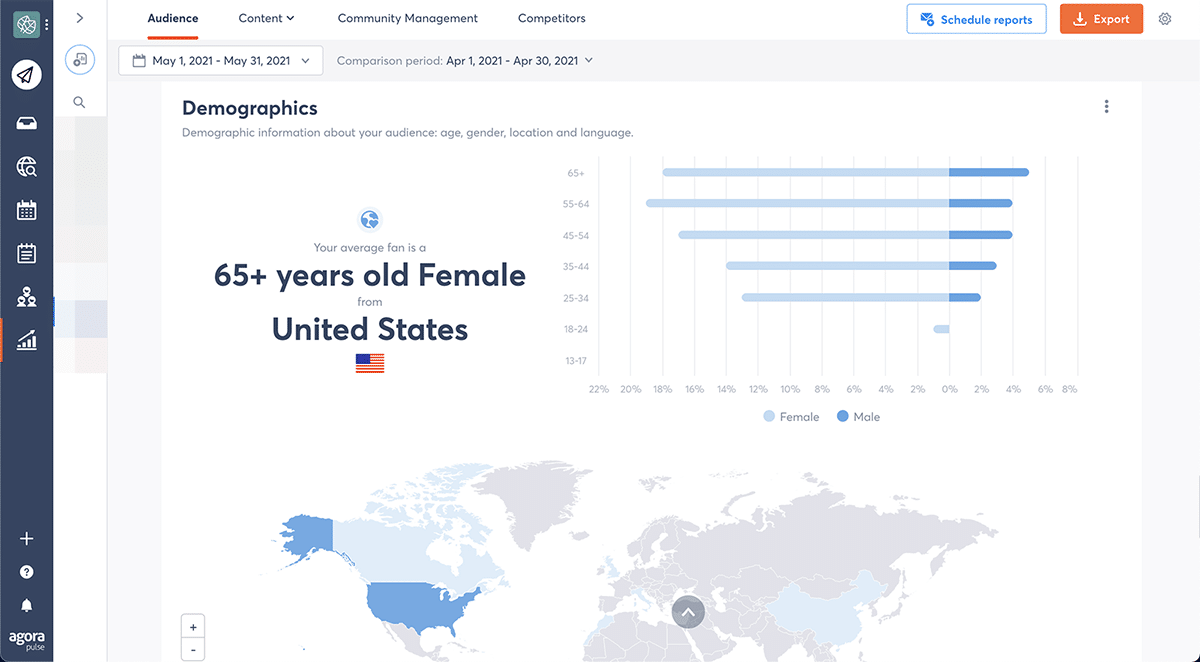Click the notifications bell icon
Image resolution: width=1200 pixels, height=662 pixels.
coord(27,605)
